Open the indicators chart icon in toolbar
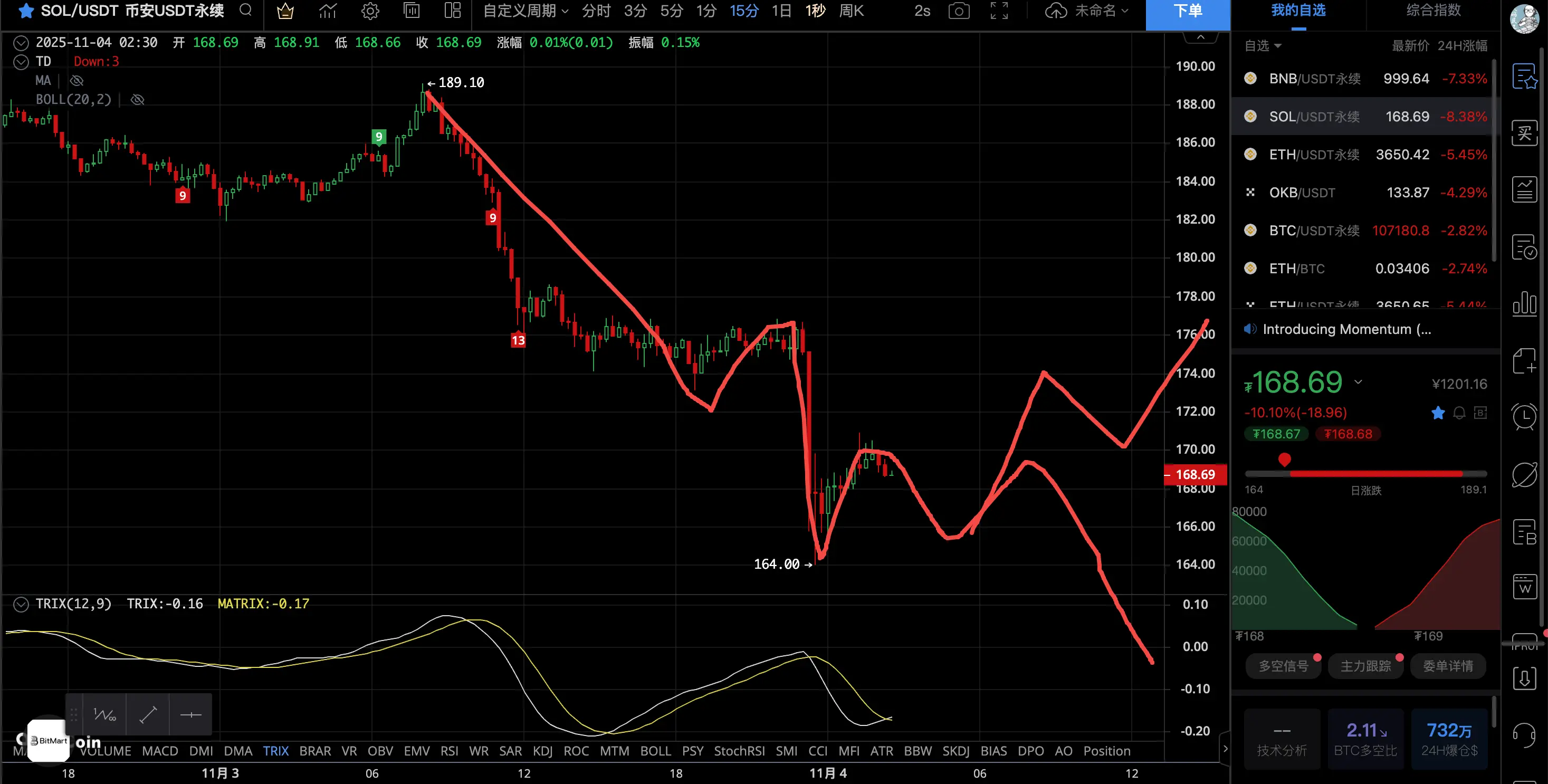Image resolution: width=1548 pixels, height=784 pixels. click(328, 11)
